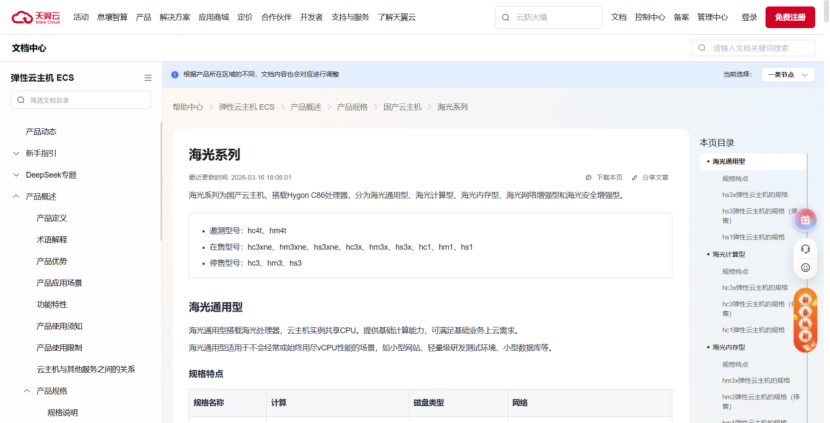The image size is (830, 423).
Task: Open the customer service headset icon
Action: point(806,249)
